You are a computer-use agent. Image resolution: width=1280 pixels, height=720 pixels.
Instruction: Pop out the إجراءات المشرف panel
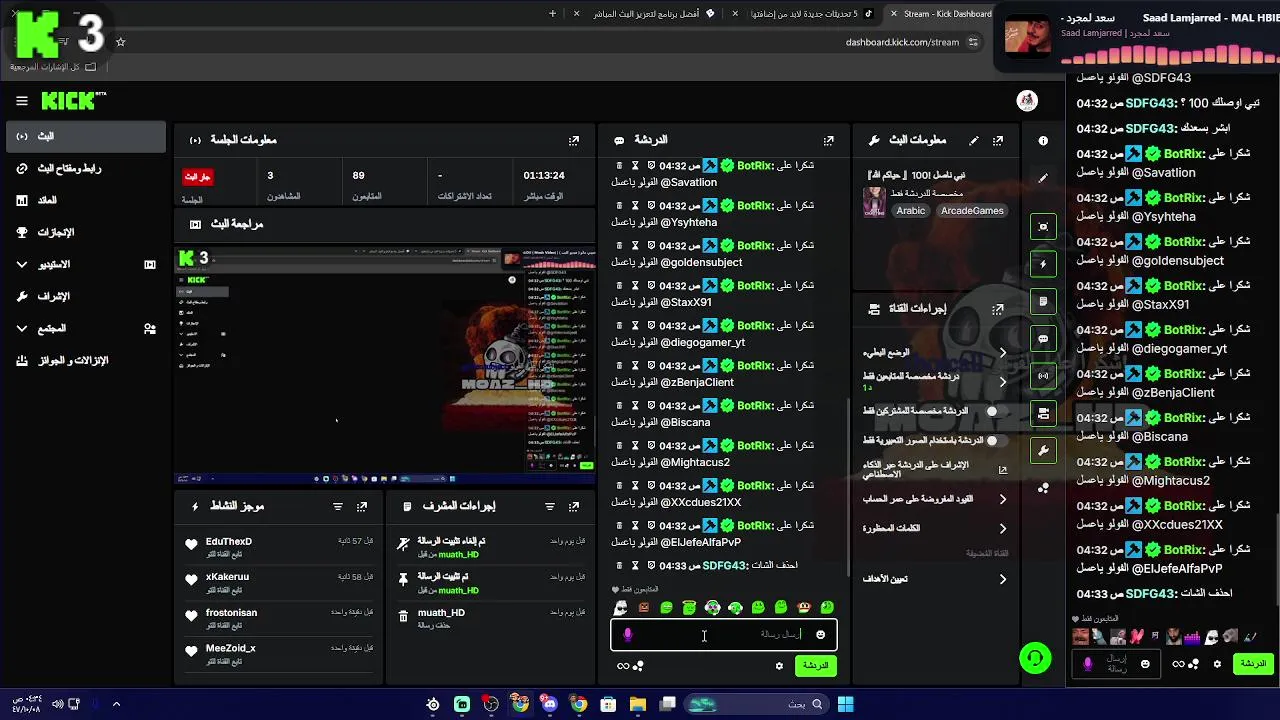click(x=574, y=507)
